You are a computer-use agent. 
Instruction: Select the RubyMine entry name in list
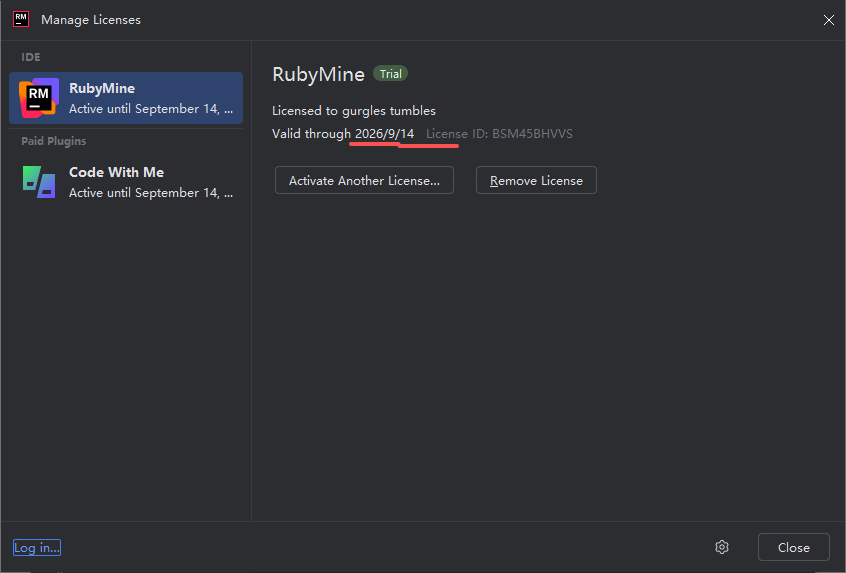pyautogui.click(x=102, y=88)
